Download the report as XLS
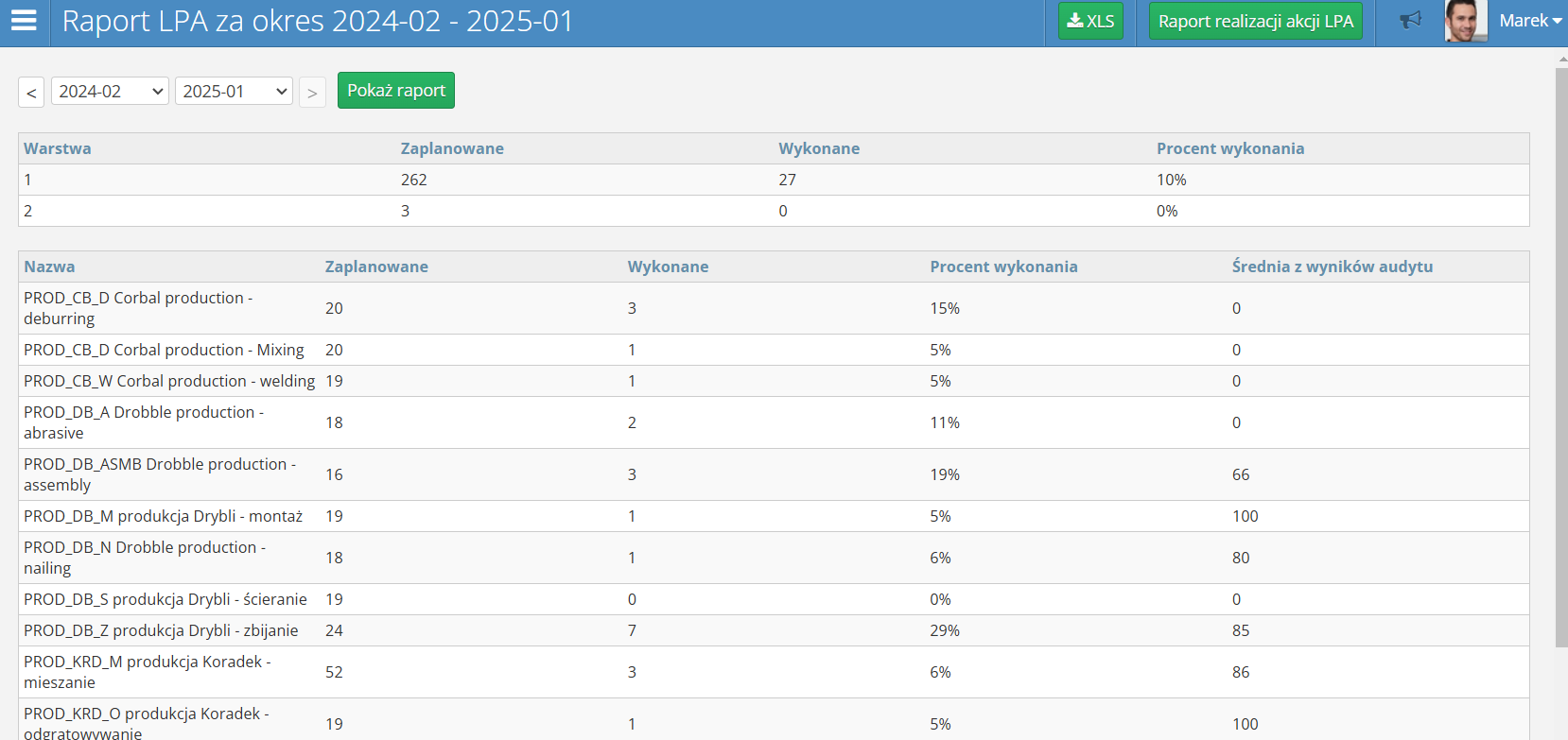The width and height of the screenshot is (1568, 740). [x=1090, y=21]
